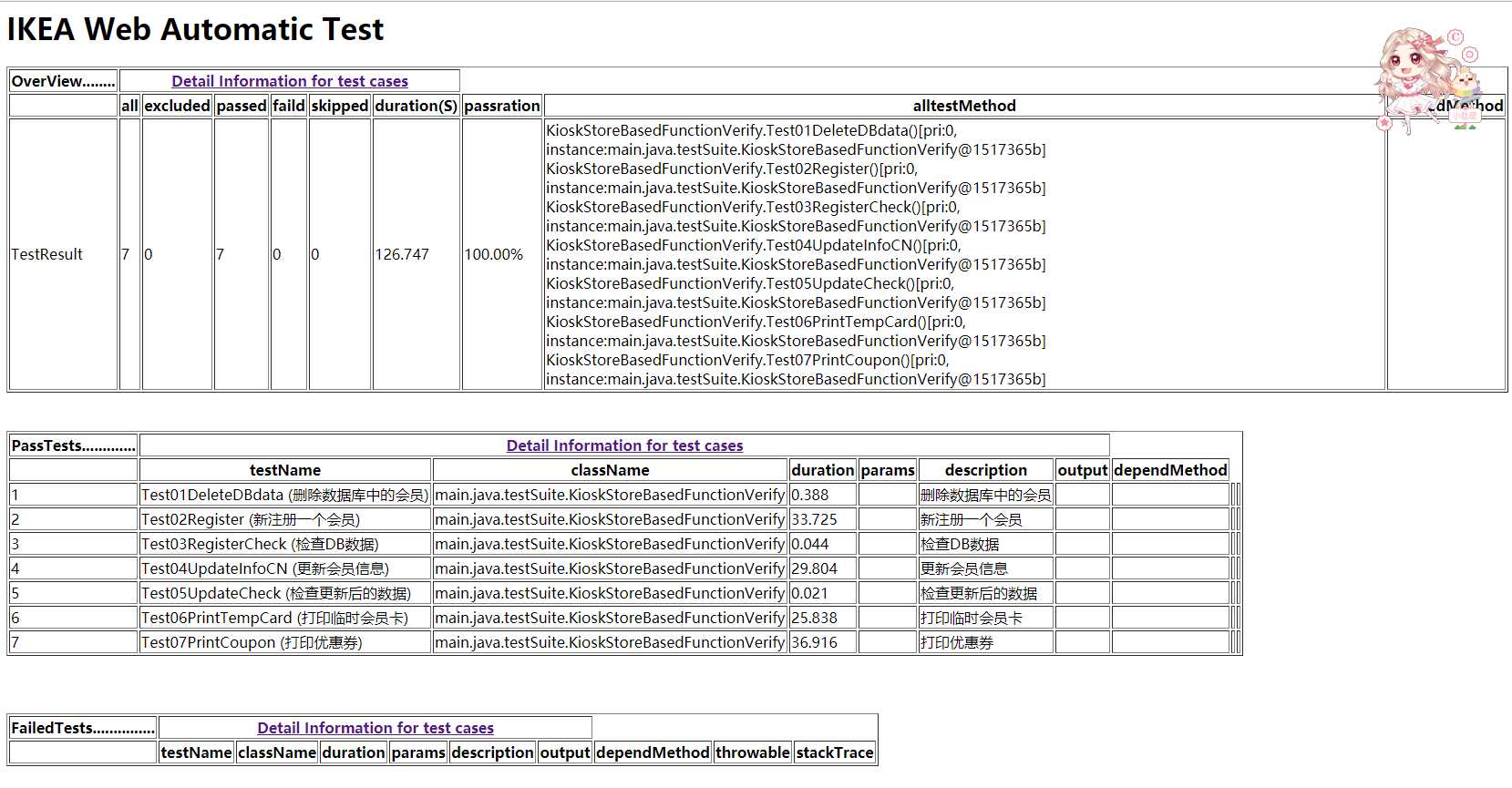Select duration value 126.747
Screen dimensions: 1512x788
click(x=402, y=254)
